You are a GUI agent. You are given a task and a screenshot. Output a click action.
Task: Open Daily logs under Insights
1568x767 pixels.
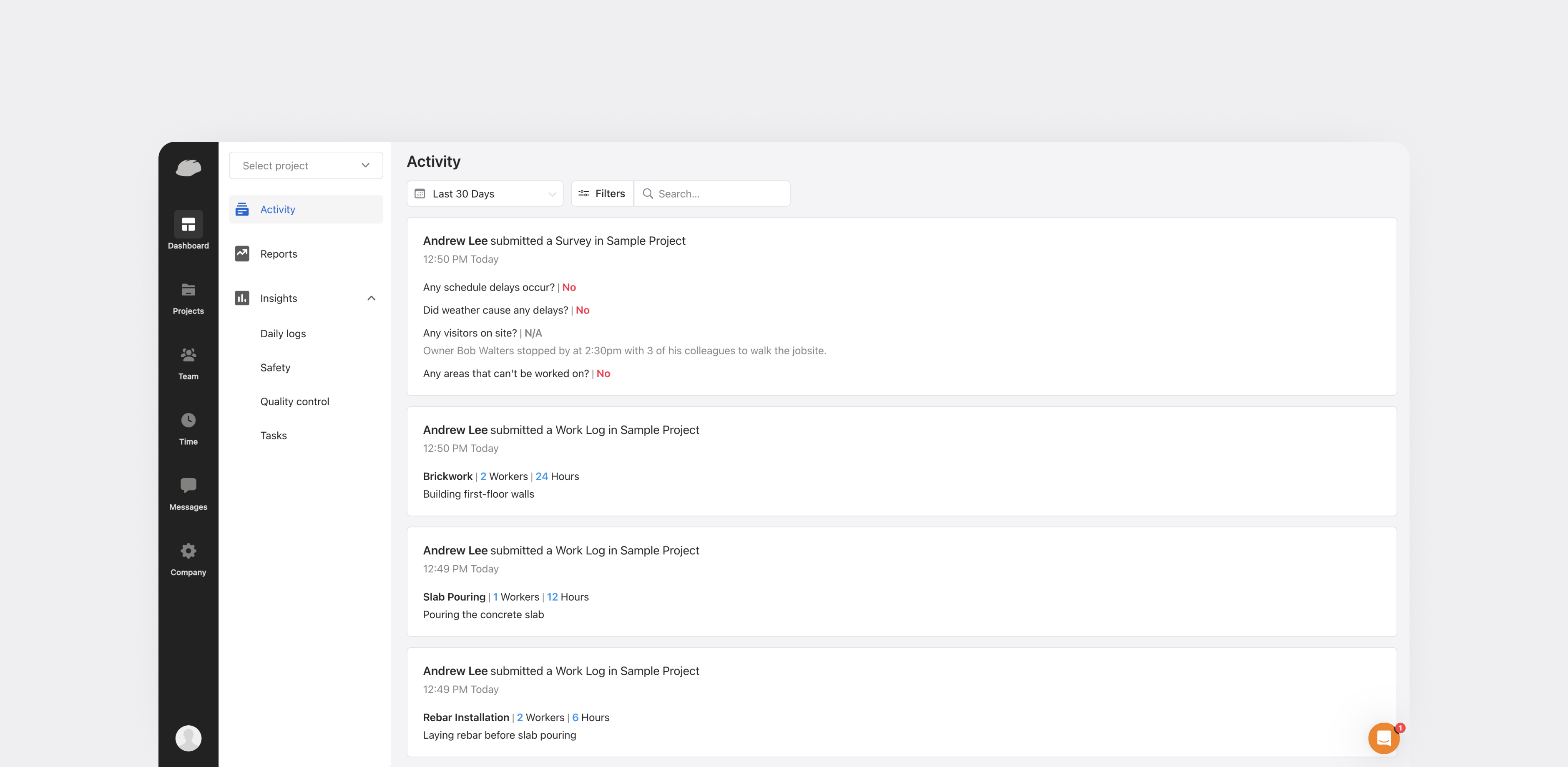pyautogui.click(x=283, y=333)
